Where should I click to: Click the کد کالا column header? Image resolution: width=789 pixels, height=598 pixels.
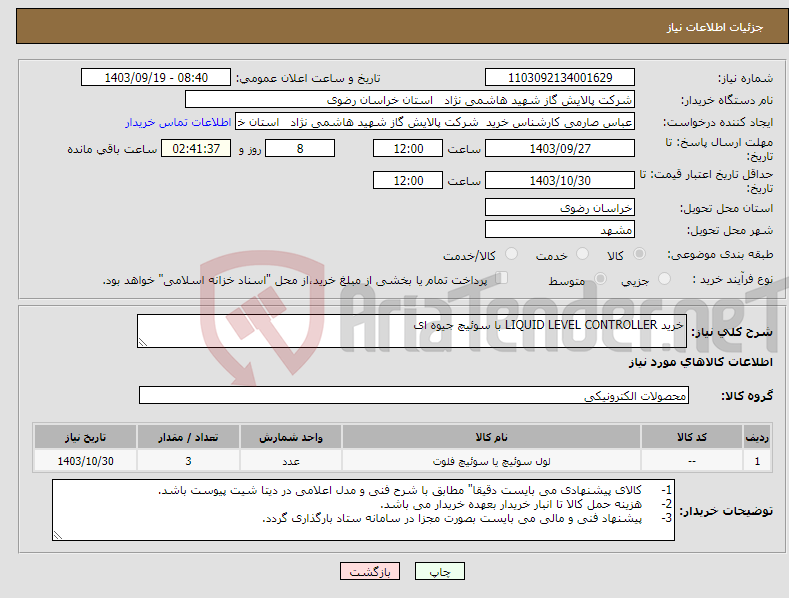691,437
